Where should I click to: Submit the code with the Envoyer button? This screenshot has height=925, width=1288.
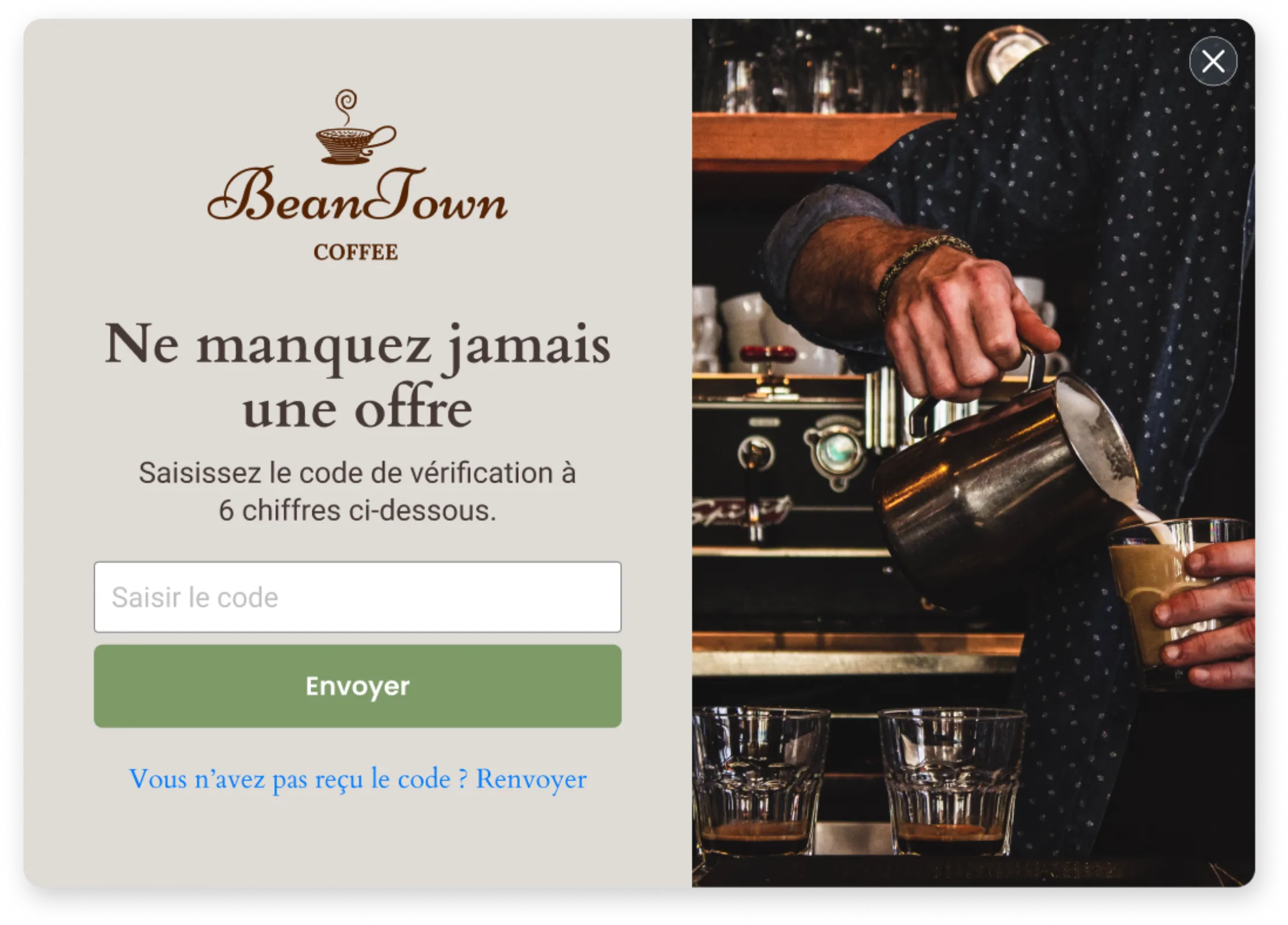(x=357, y=686)
